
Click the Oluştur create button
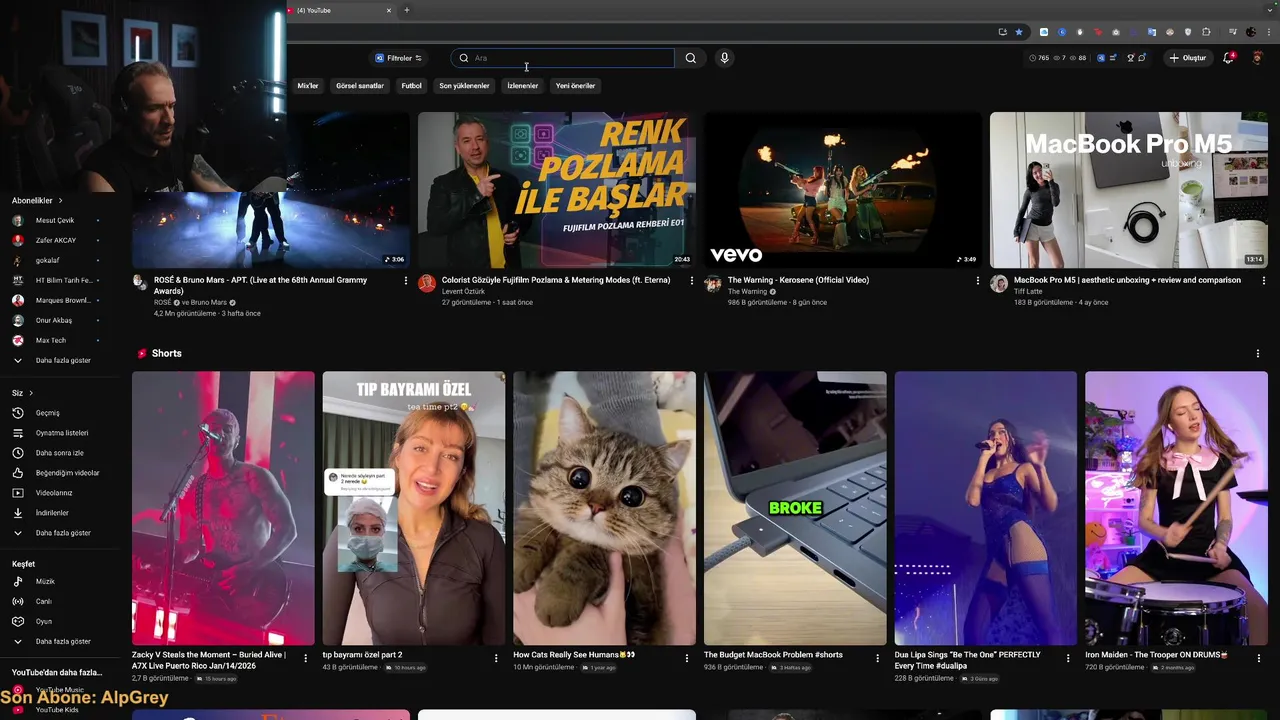tap(1188, 58)
